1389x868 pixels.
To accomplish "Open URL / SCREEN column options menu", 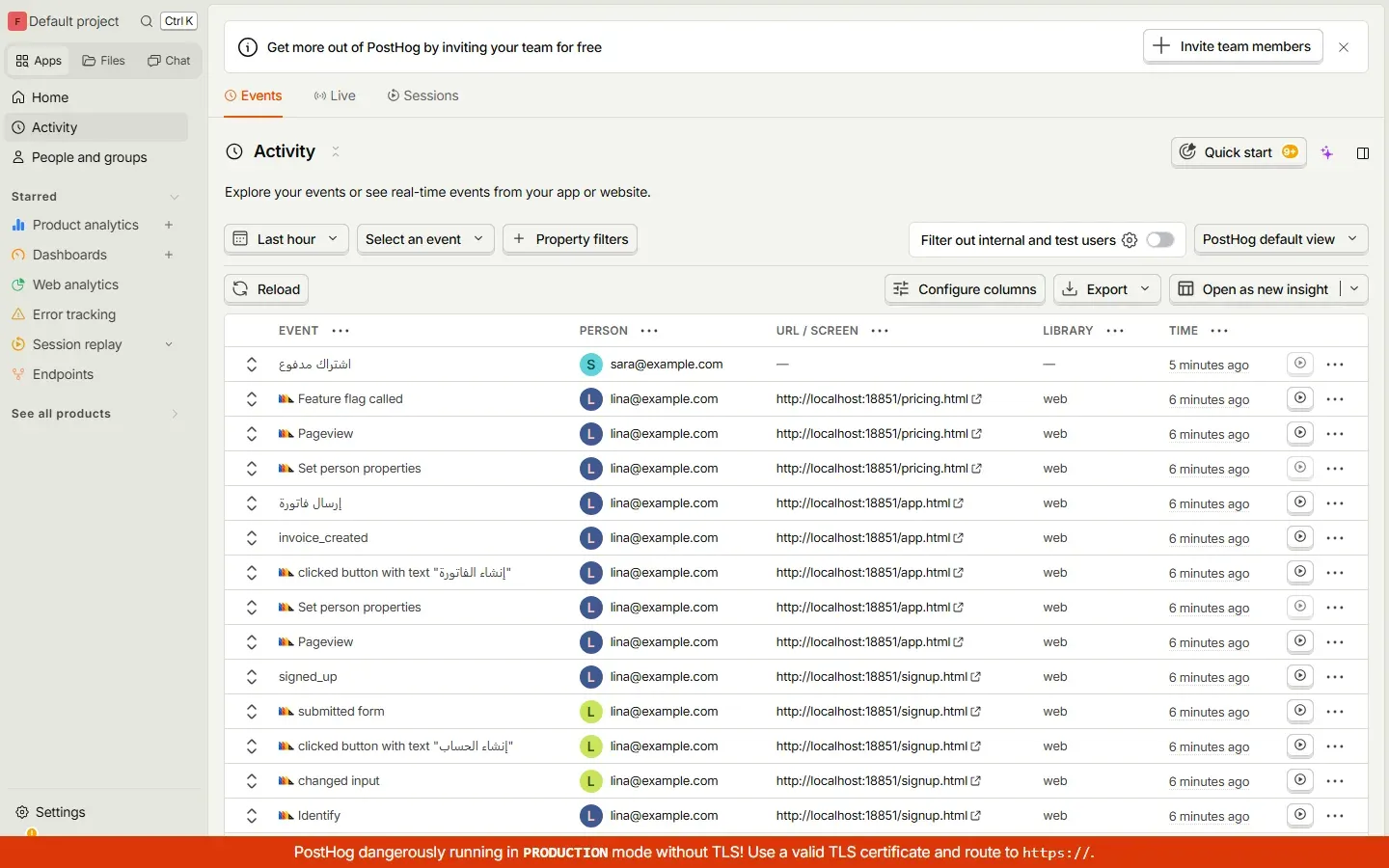I will click(x=880, y=331).
